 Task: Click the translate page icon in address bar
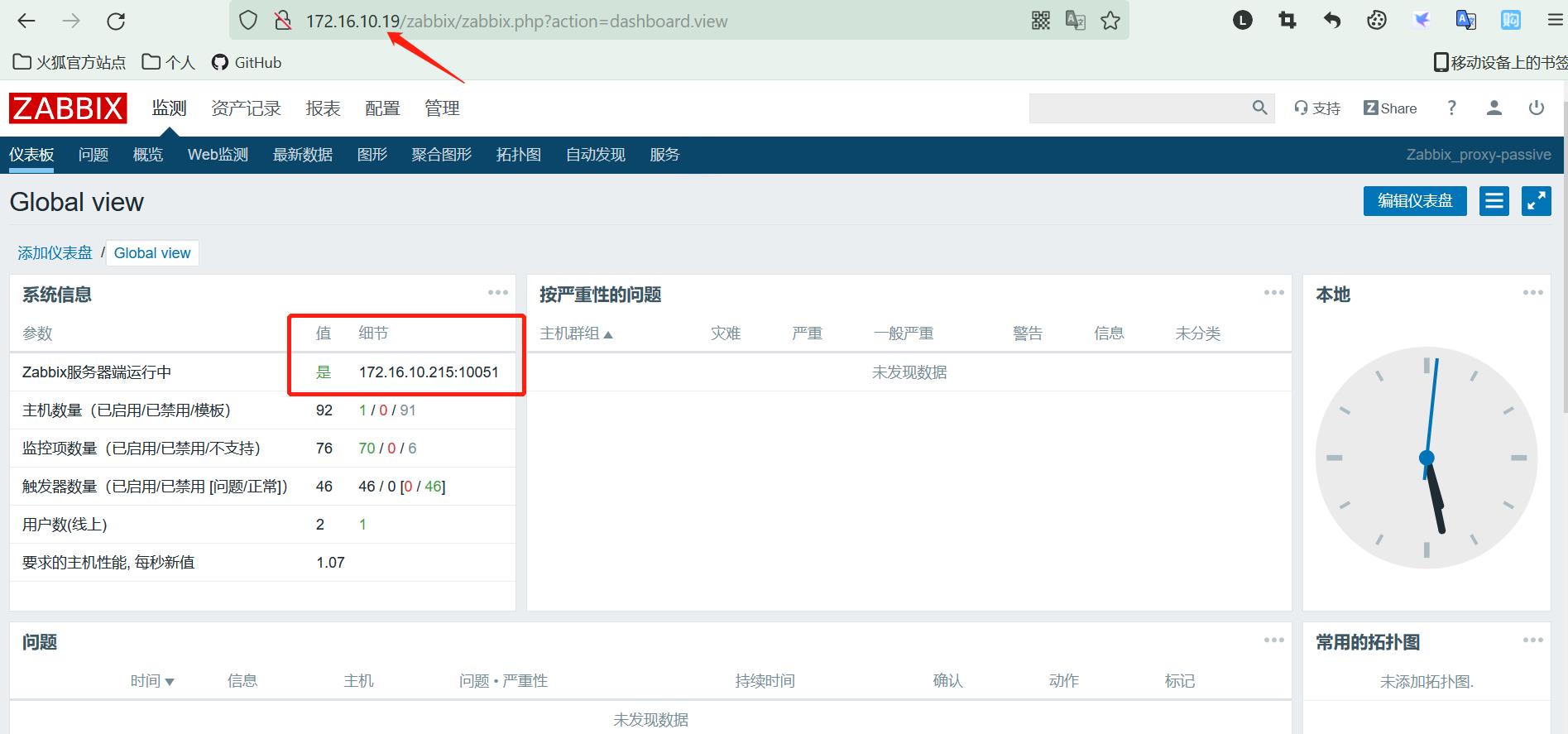coord(1076,21)
